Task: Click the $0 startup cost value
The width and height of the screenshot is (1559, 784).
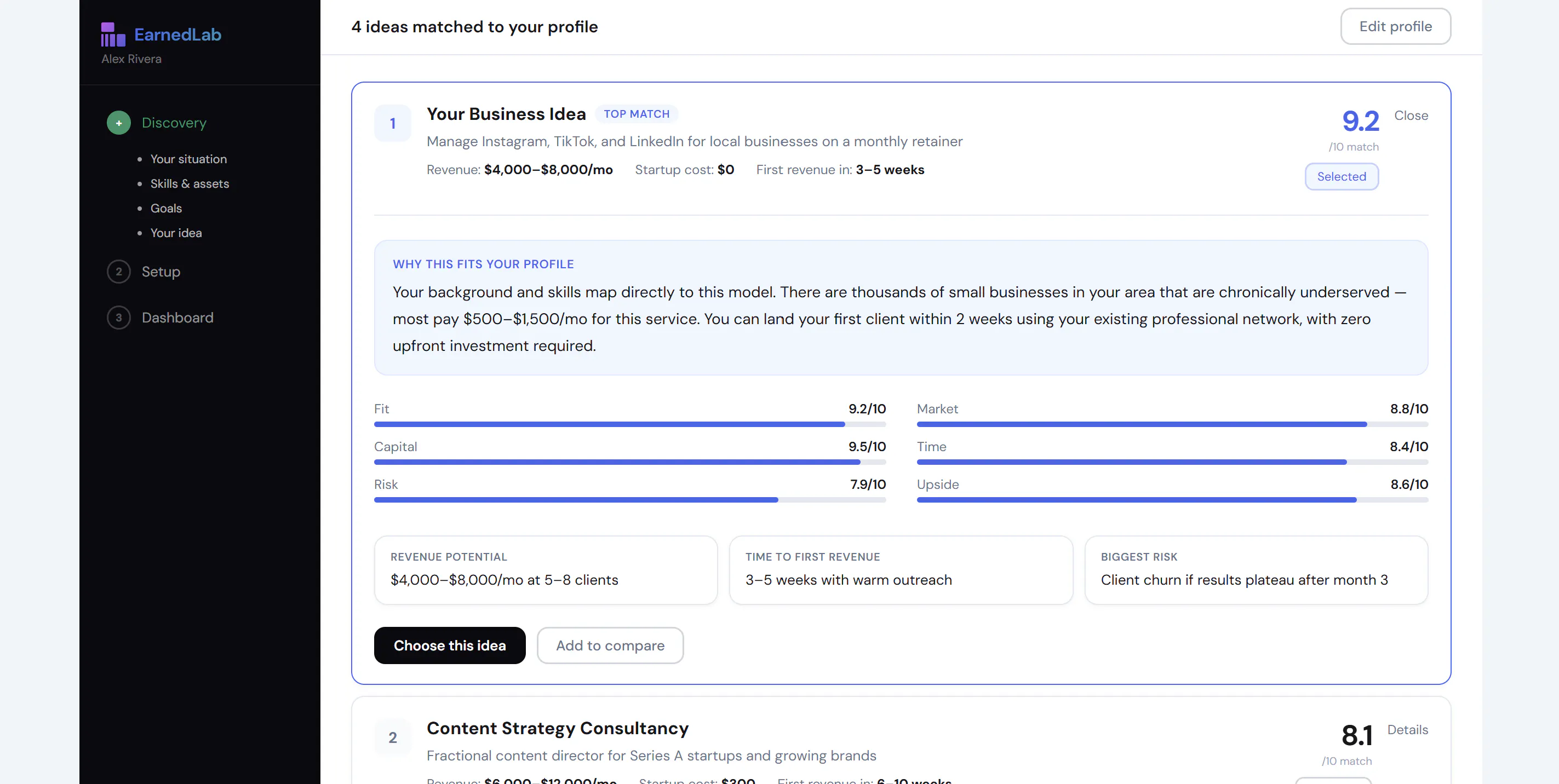Action: pyautogui.click(x=726, y=170)
